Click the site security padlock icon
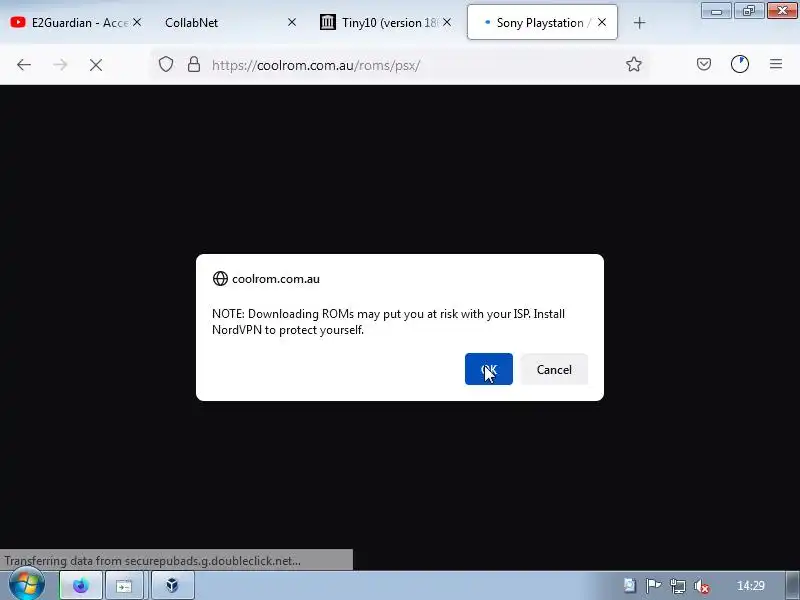The width and height of the screenshot is (800, 600). (x=194, y=64)
